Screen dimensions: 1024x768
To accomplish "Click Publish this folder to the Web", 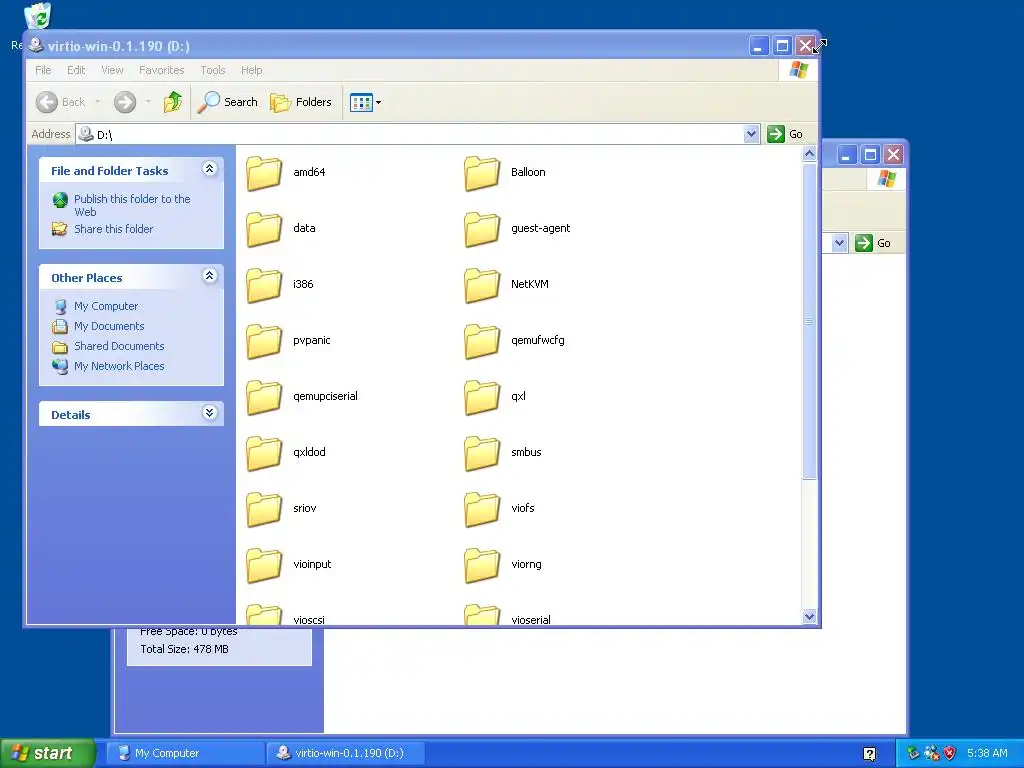I will pos(132,205).
